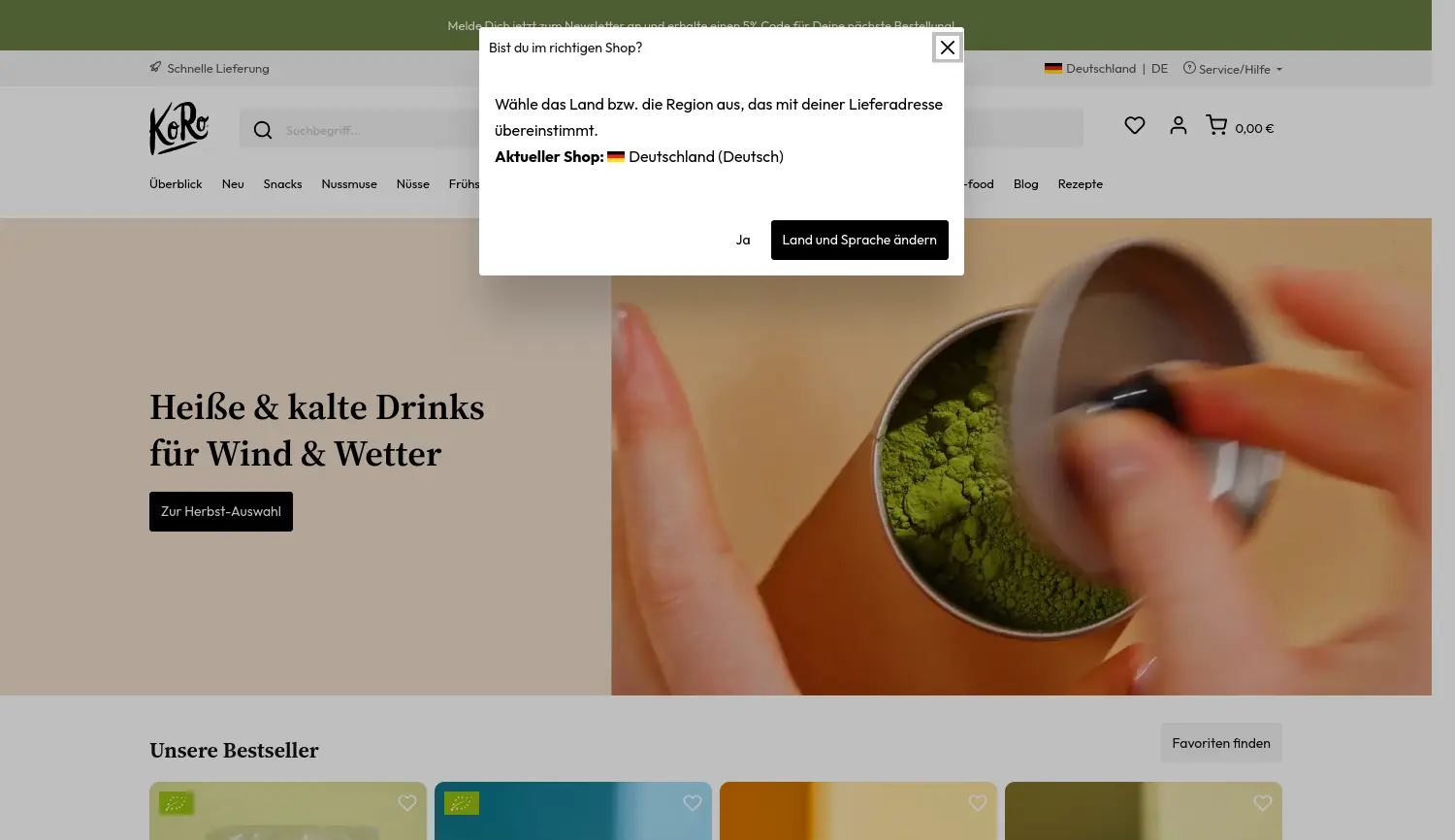Open the Herbst-Auswahl via Zur Herbst-Auswahl
Image resolution: width=1455 pixels, height=840 pixels.
[220, 511]
